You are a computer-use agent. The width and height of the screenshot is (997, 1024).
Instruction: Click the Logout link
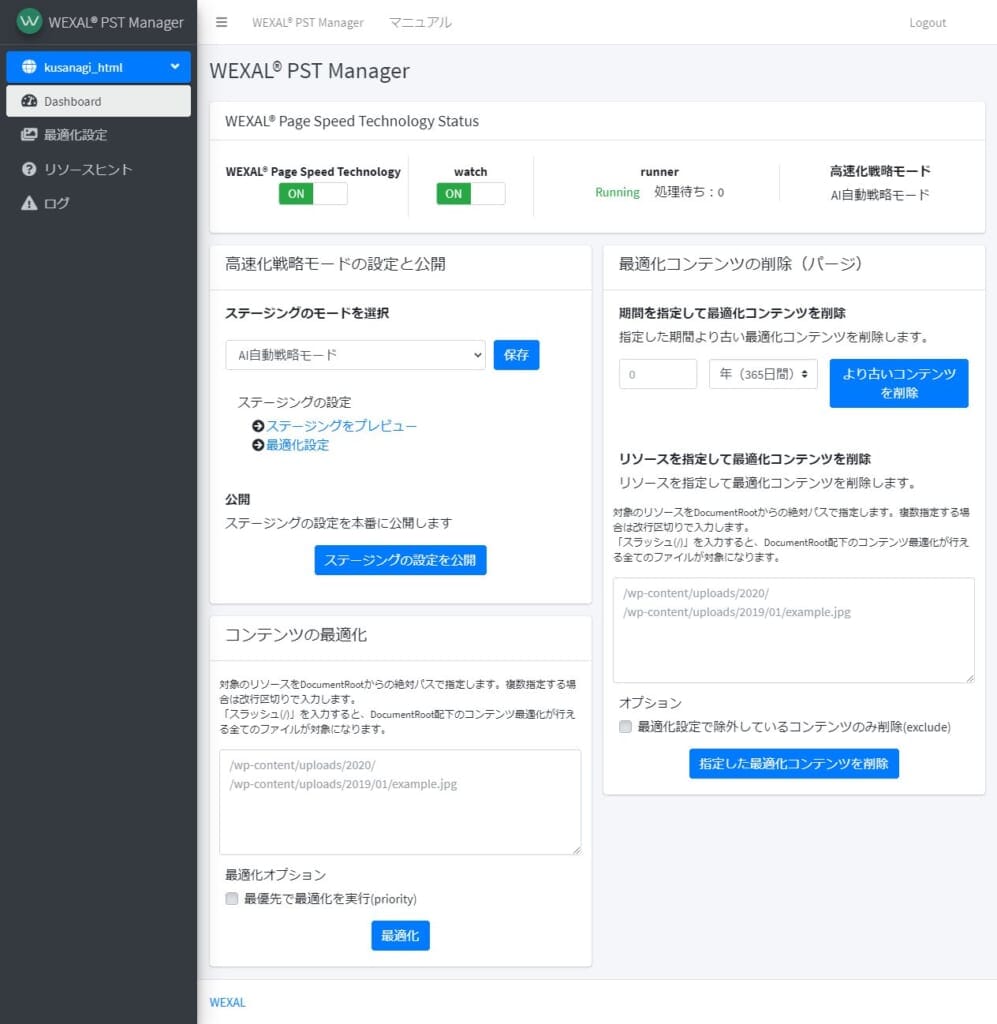point(927,23)
